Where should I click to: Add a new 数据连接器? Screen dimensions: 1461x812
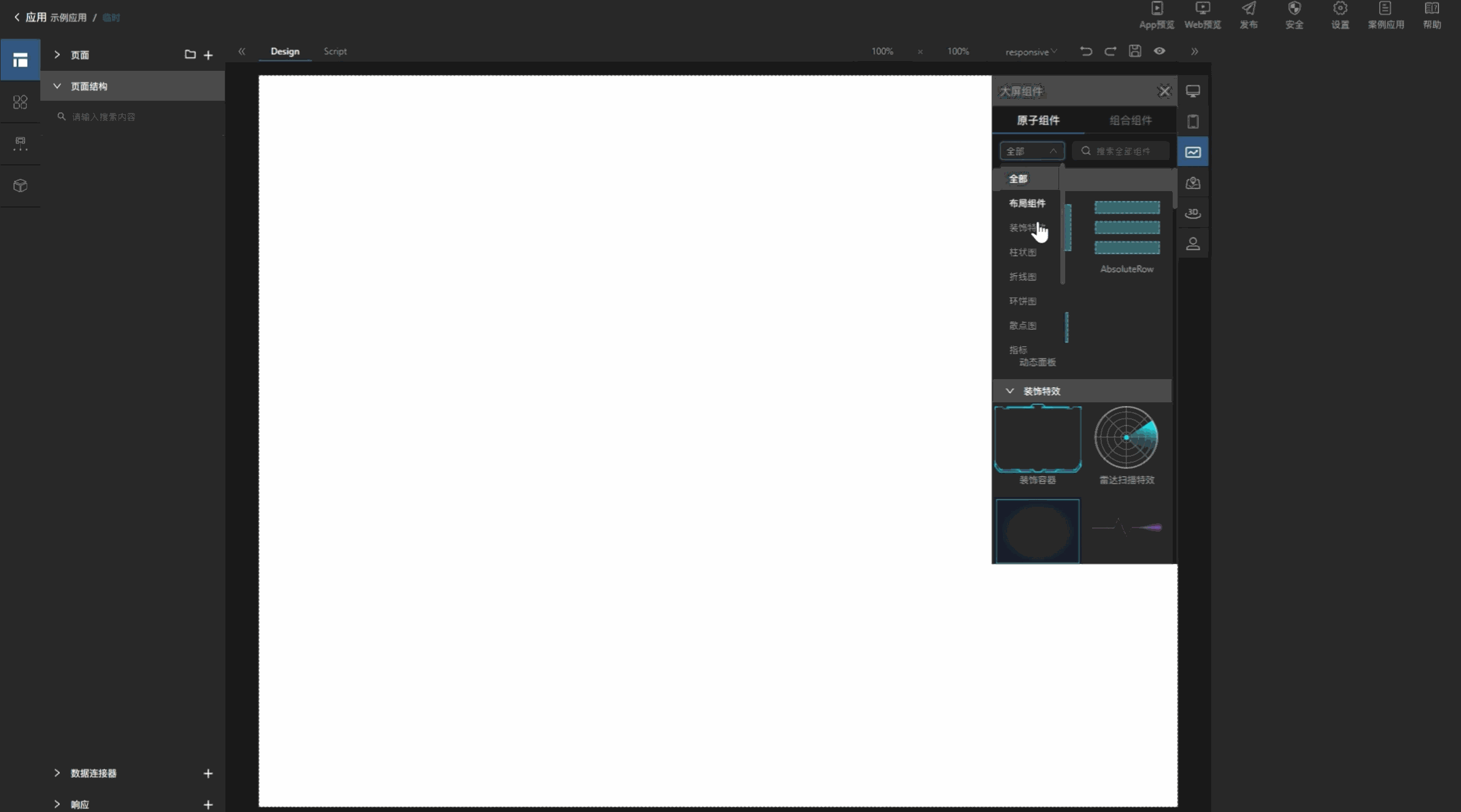[x=208, y=774]
